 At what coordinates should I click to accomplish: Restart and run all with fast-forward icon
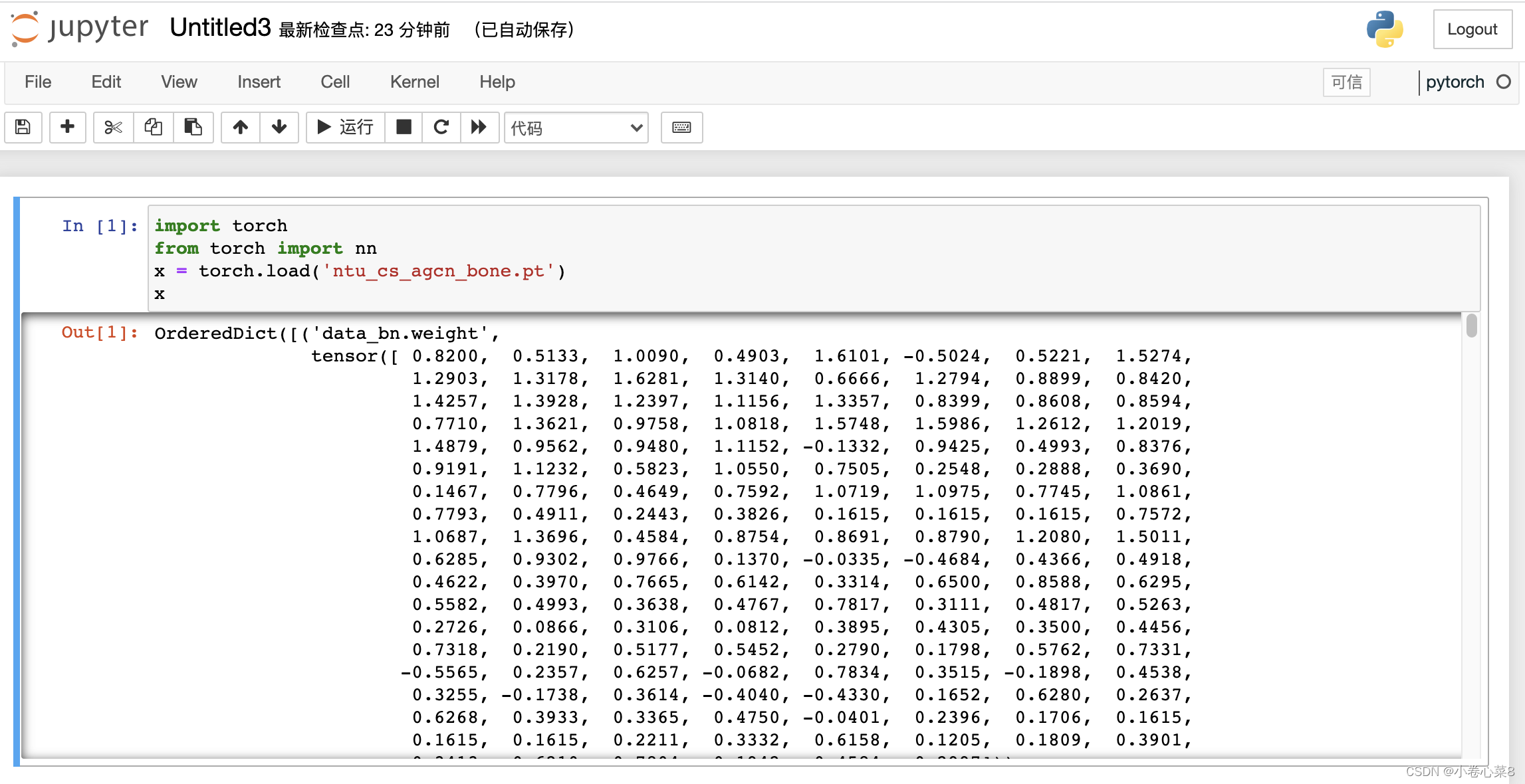point(479,127)
